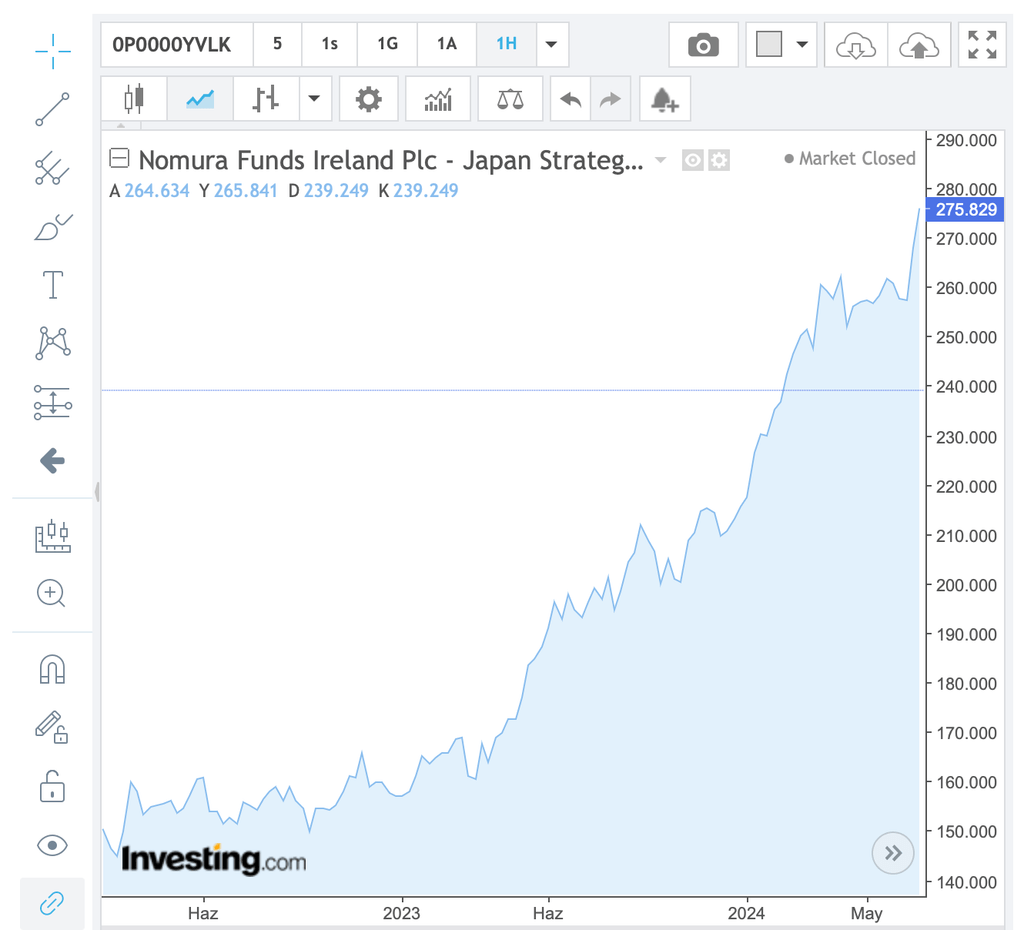Enable magnet mode in left sidebar
The width and height of the screenshot is (1024, 930).
point(50,669)
